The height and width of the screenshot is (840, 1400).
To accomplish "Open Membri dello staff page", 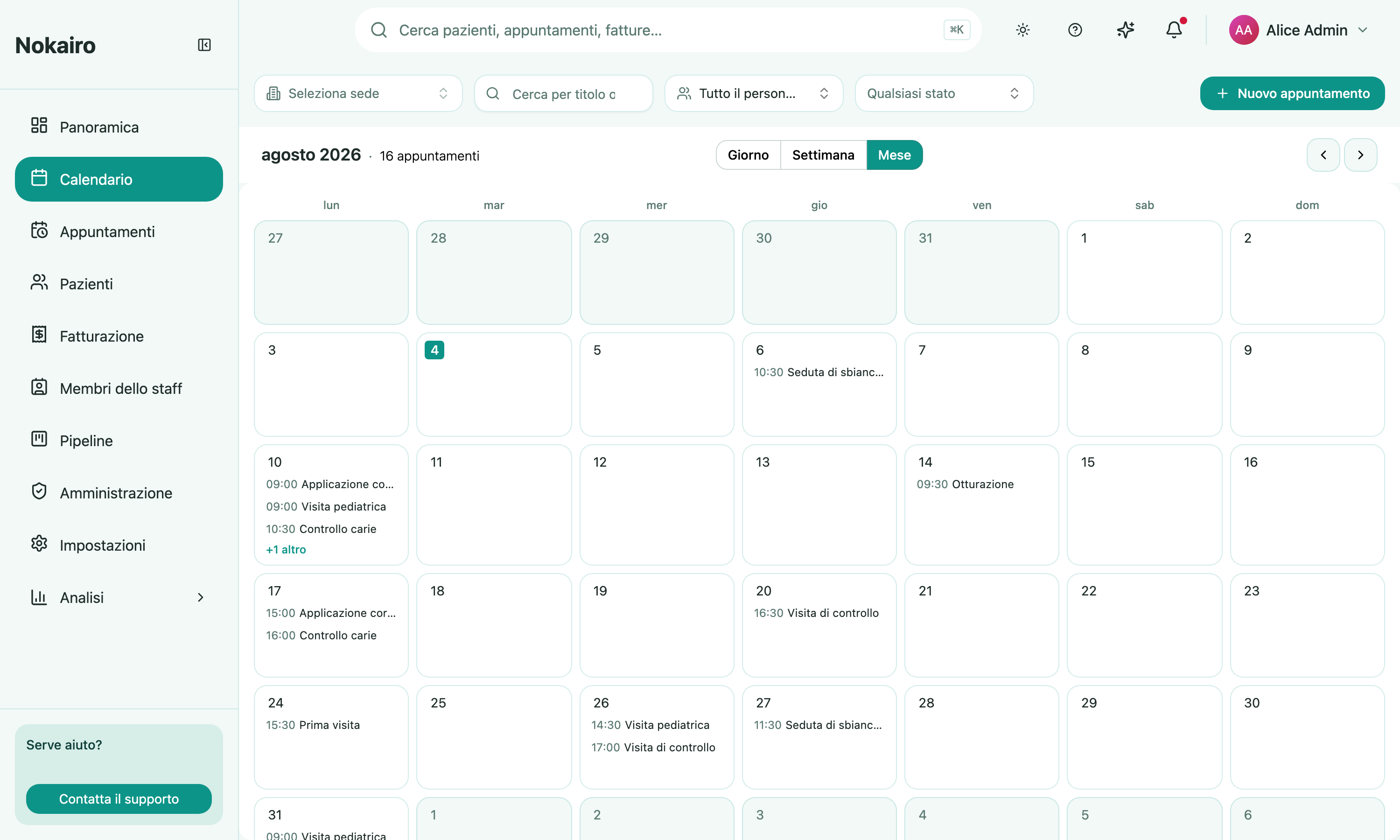I will tap(119, 388).
